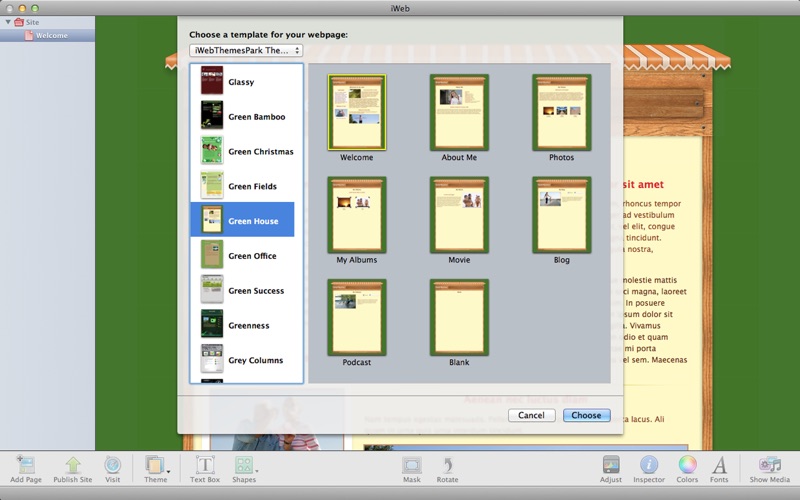Viewport: 800px width, 500px height.
Task: Click the 'Green Office' theme name
Action: 253,256
